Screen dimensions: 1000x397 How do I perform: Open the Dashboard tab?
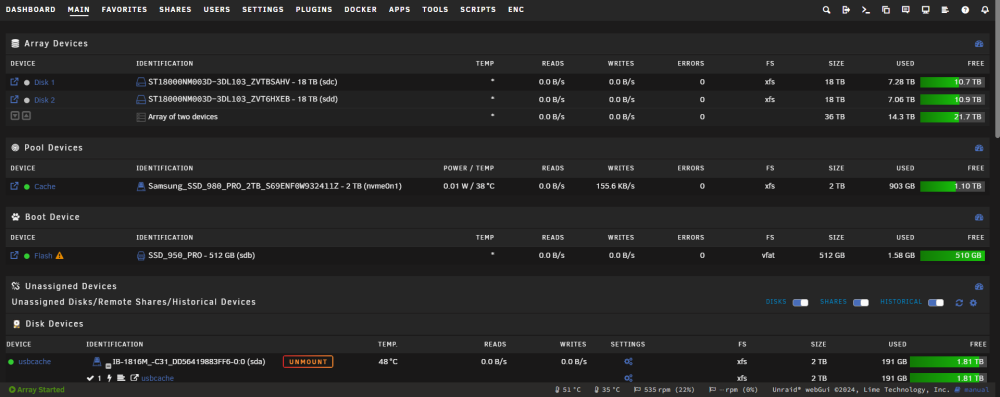[31, 10]
